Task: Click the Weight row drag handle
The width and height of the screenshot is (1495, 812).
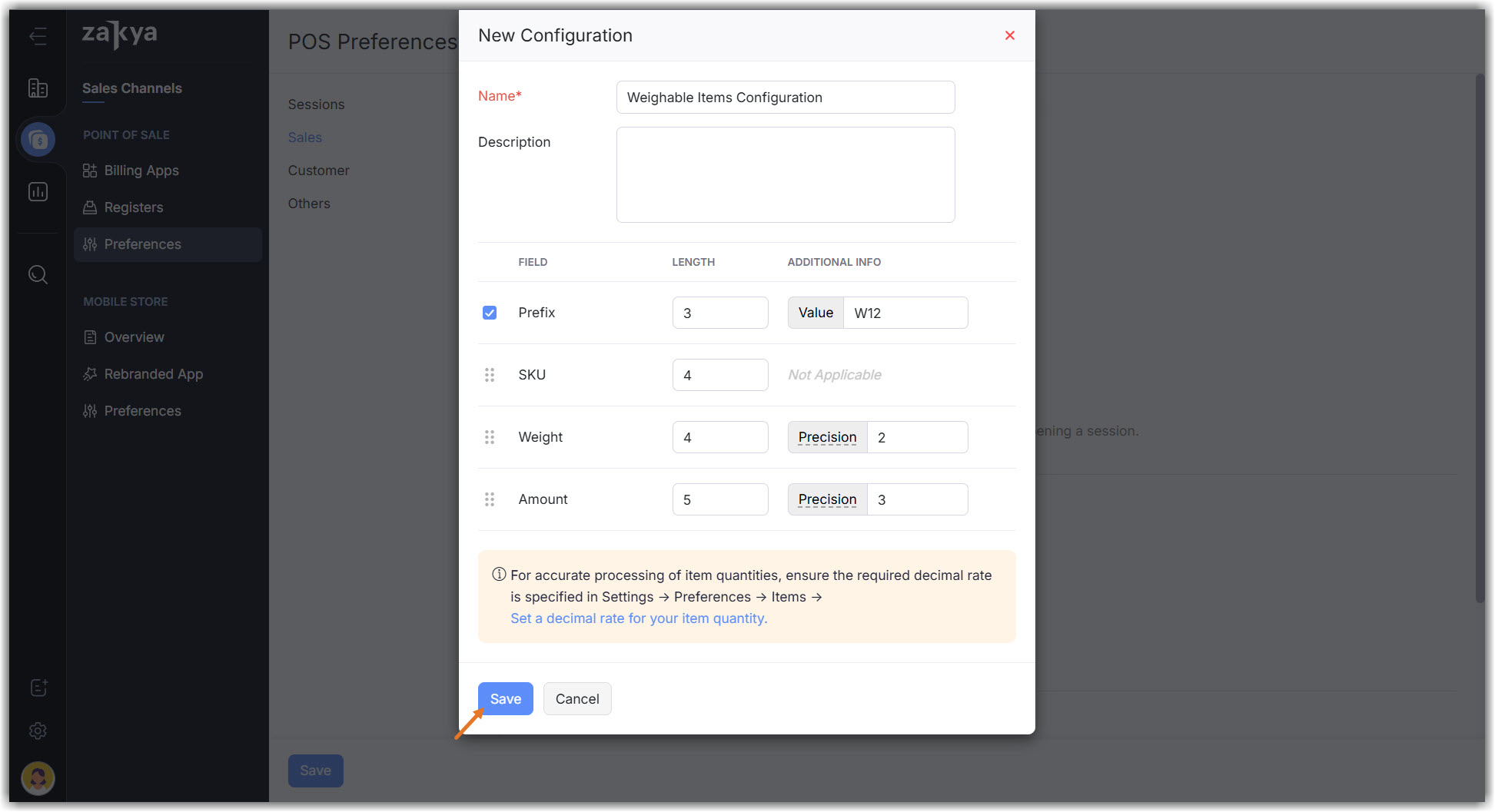Action: tap(490, 437)
